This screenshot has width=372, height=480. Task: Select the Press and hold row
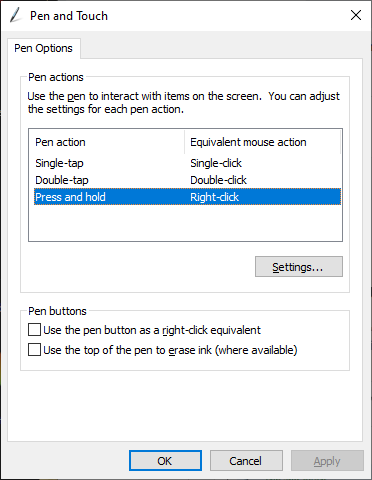[187, 197]
